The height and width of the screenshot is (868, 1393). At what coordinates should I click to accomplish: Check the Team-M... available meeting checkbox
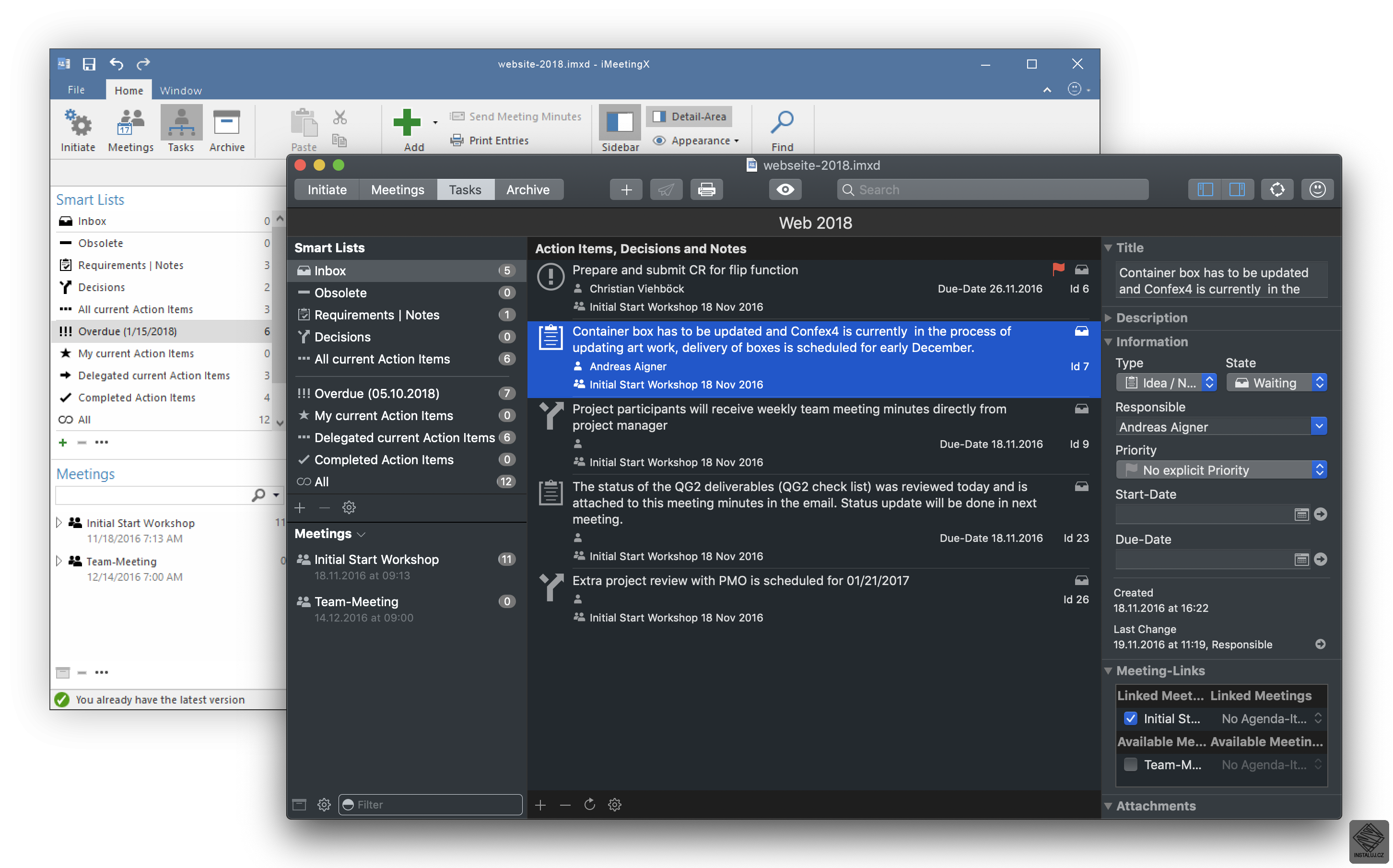1130,764
